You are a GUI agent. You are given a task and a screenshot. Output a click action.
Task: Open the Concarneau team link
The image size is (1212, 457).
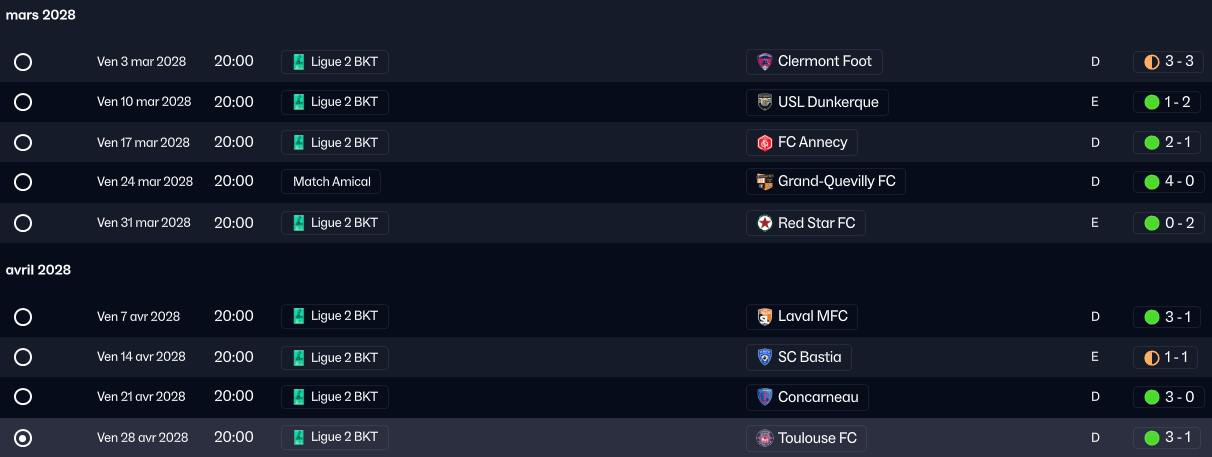point(808,397)
